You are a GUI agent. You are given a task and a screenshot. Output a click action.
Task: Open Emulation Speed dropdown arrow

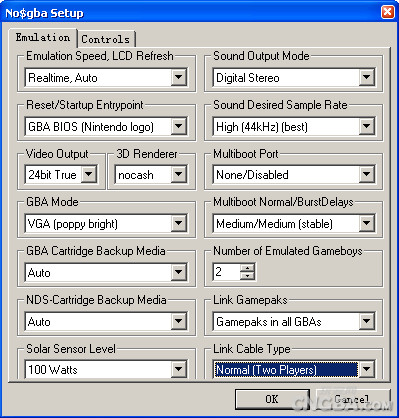click(179, 77)
